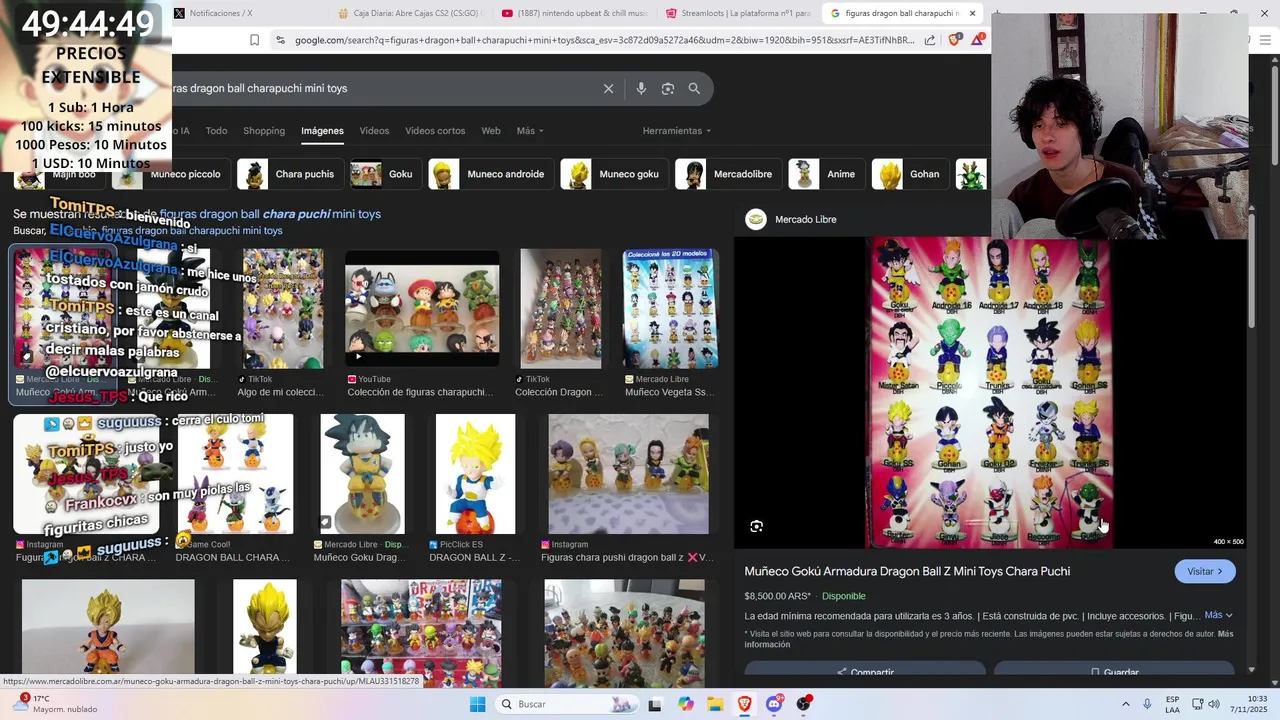Open volume control in system tray

1214,704
